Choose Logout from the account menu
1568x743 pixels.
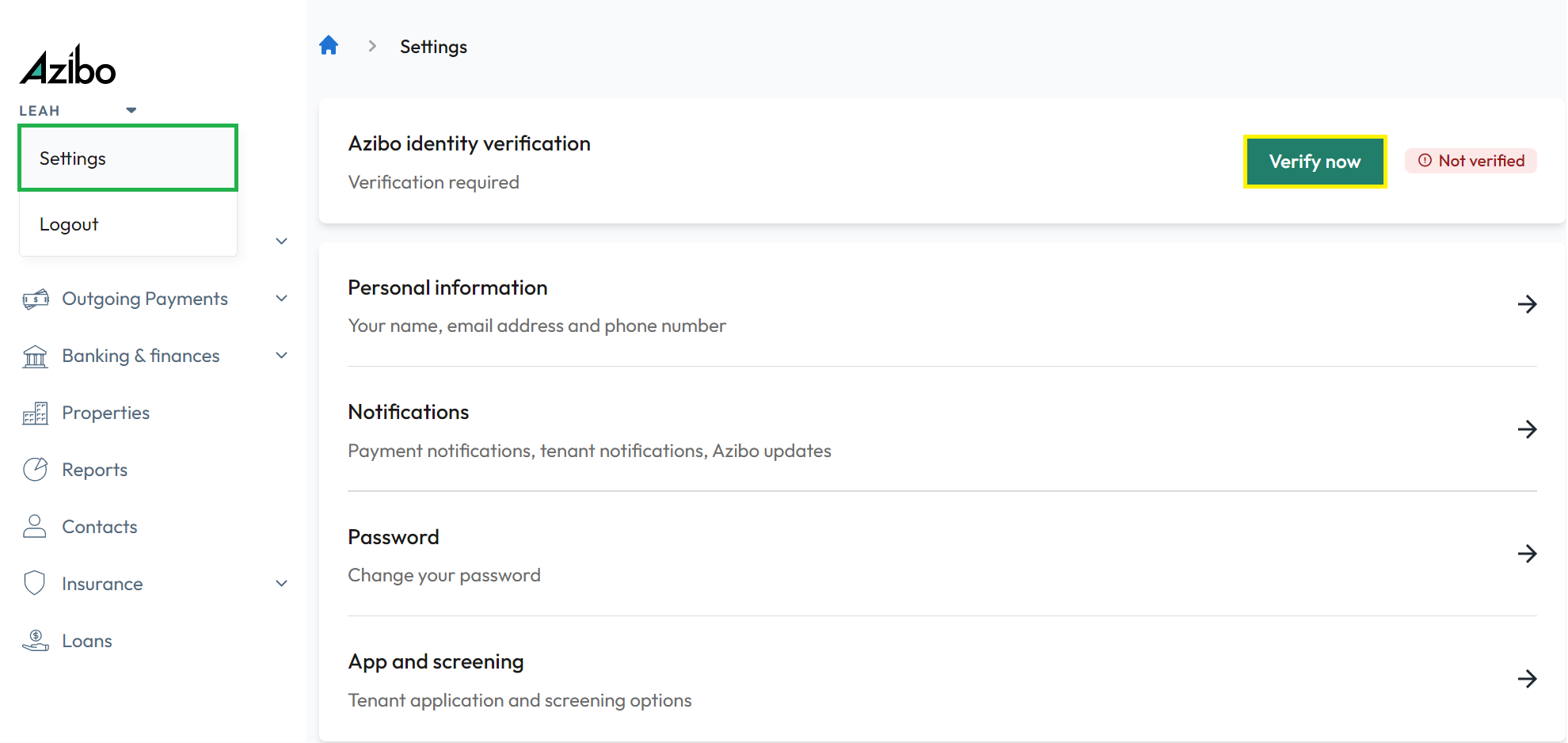tap(128, 224)
